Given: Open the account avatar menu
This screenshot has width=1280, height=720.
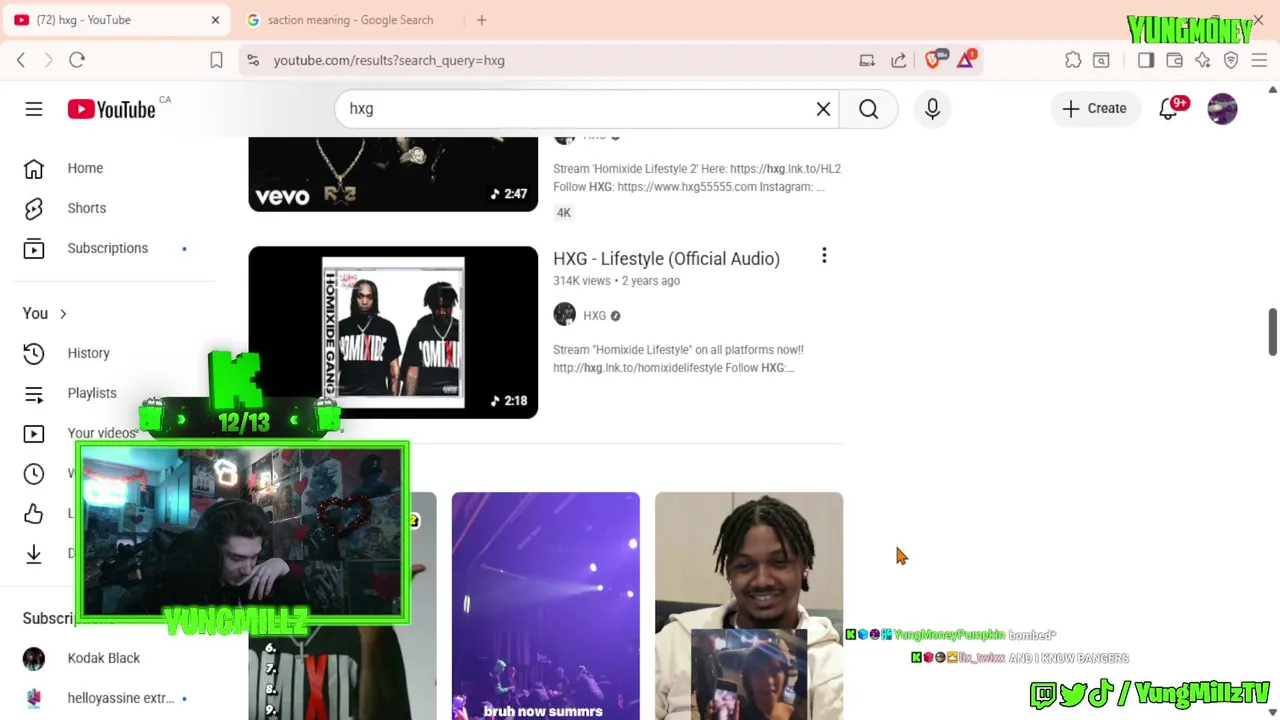Looking at the screenshot, I should point(1222,109).
